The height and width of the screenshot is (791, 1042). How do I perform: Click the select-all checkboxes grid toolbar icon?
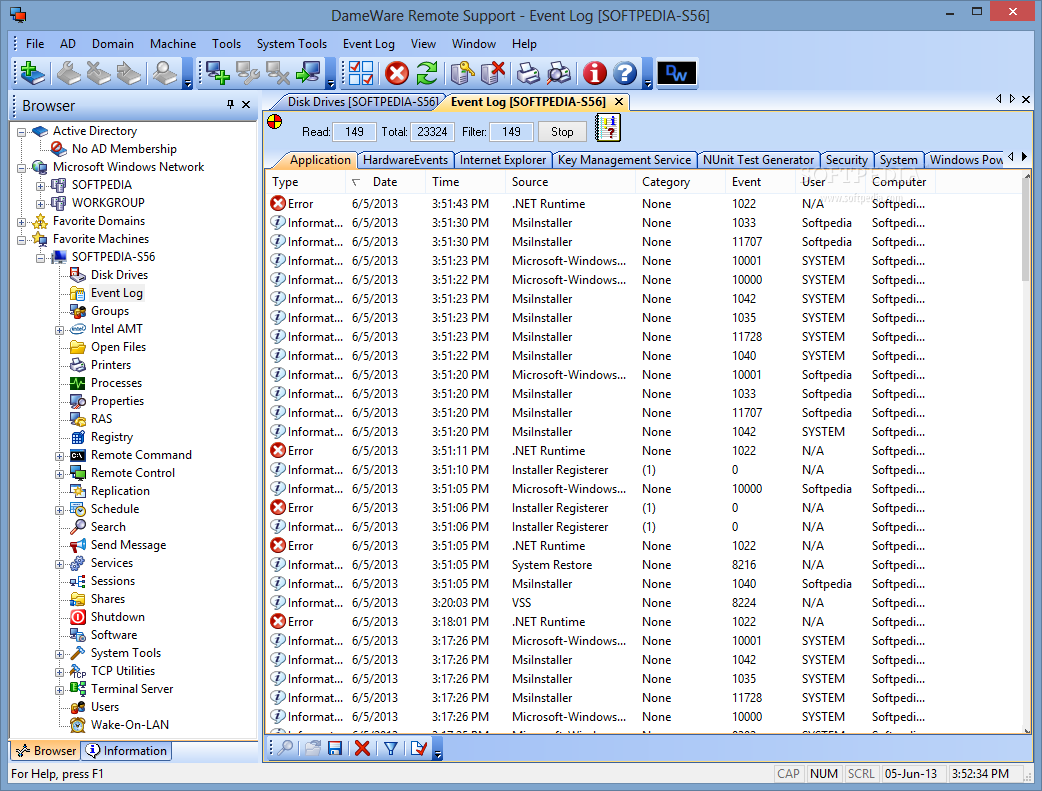(361, 73)
